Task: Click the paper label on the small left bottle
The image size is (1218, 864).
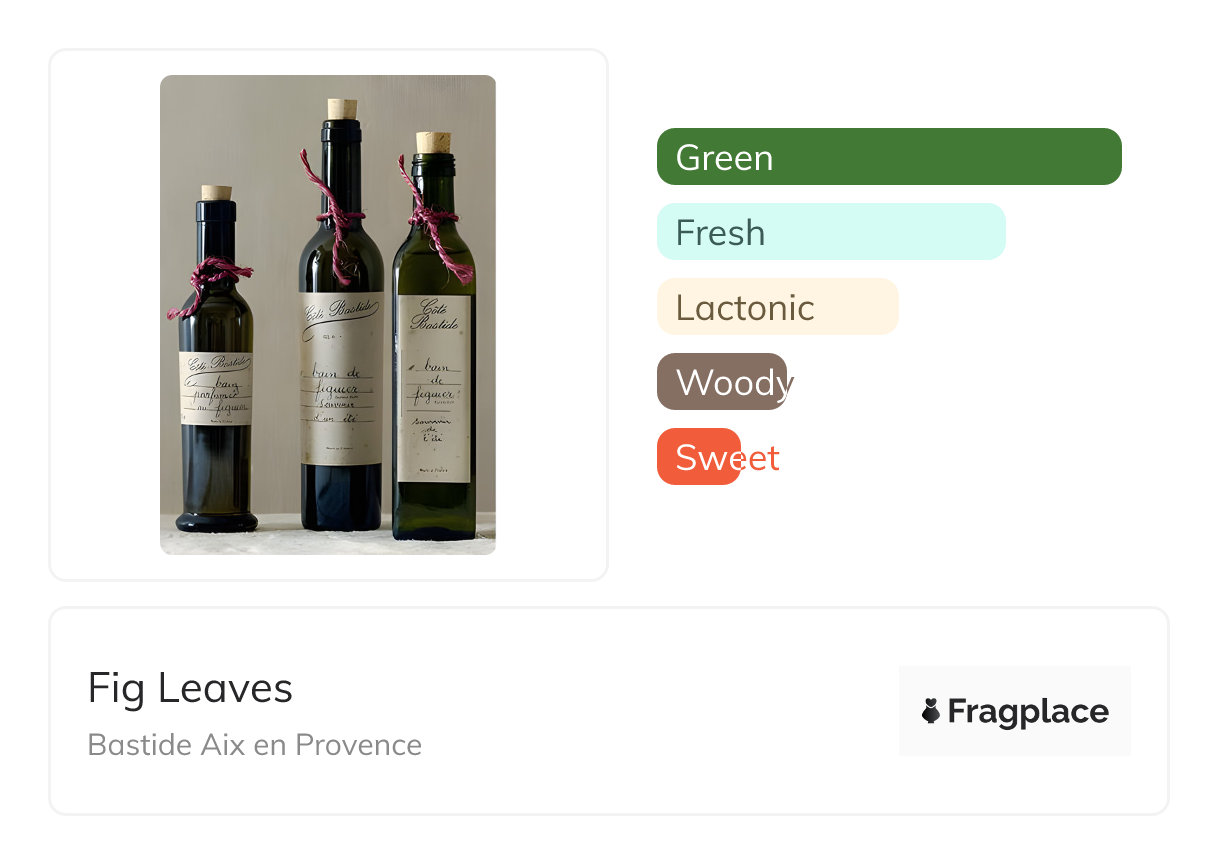Action: [215, 389]
